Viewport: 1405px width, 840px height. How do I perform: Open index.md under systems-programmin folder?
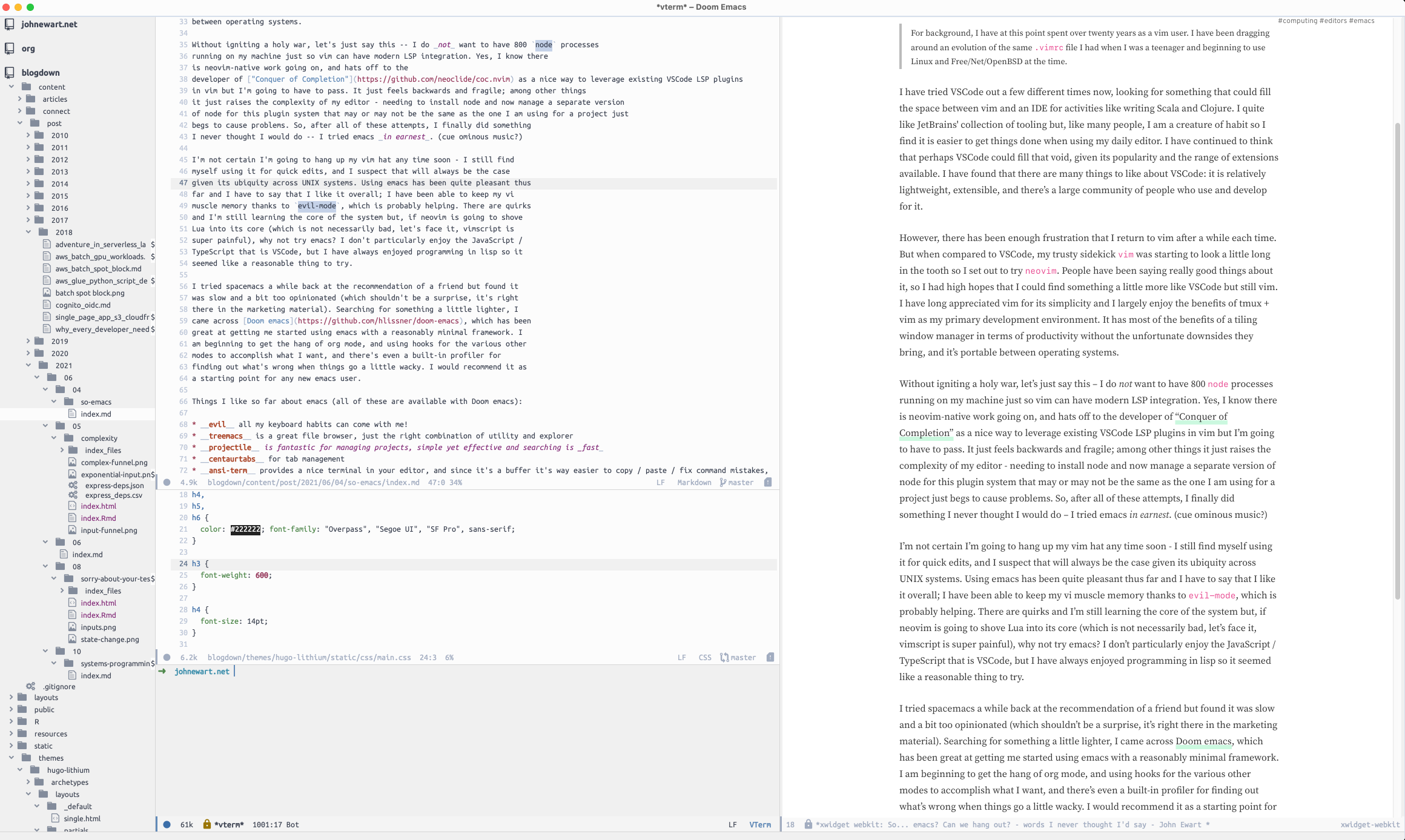96,675
